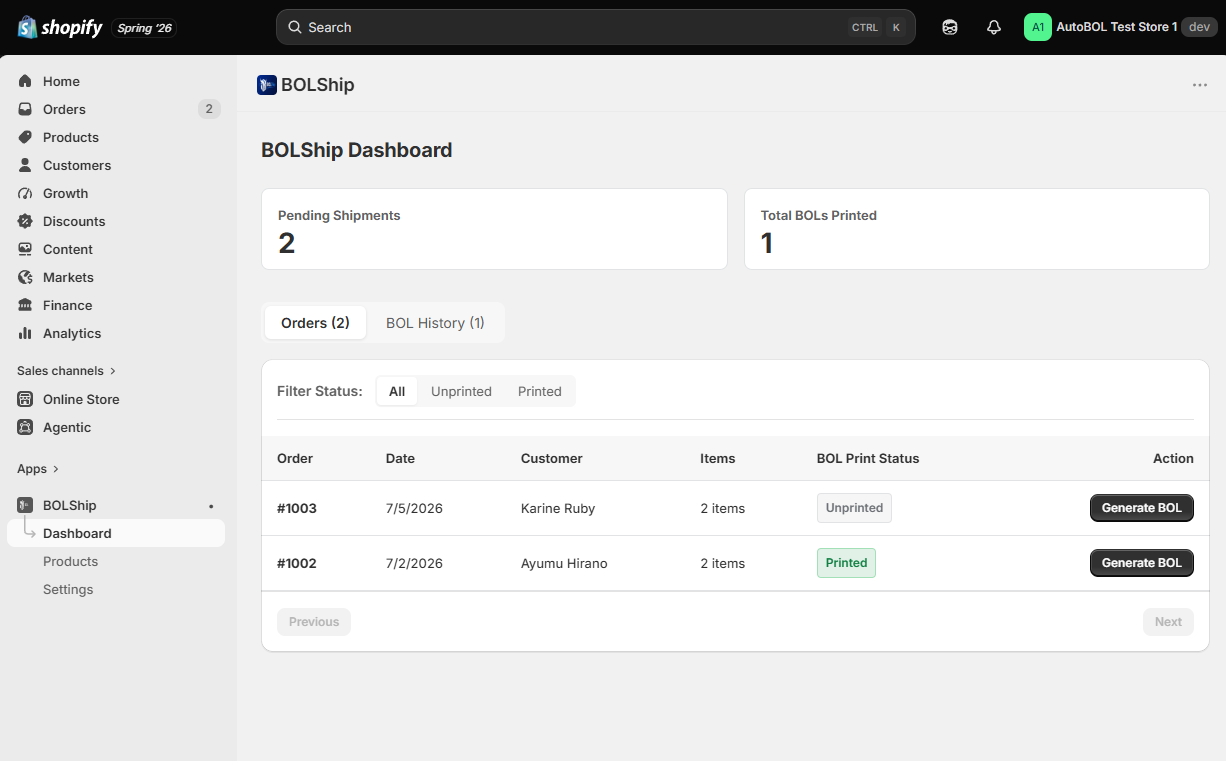Open the Settings item under BOLShip
1226x761 pixels.
[x=116, y=589]
